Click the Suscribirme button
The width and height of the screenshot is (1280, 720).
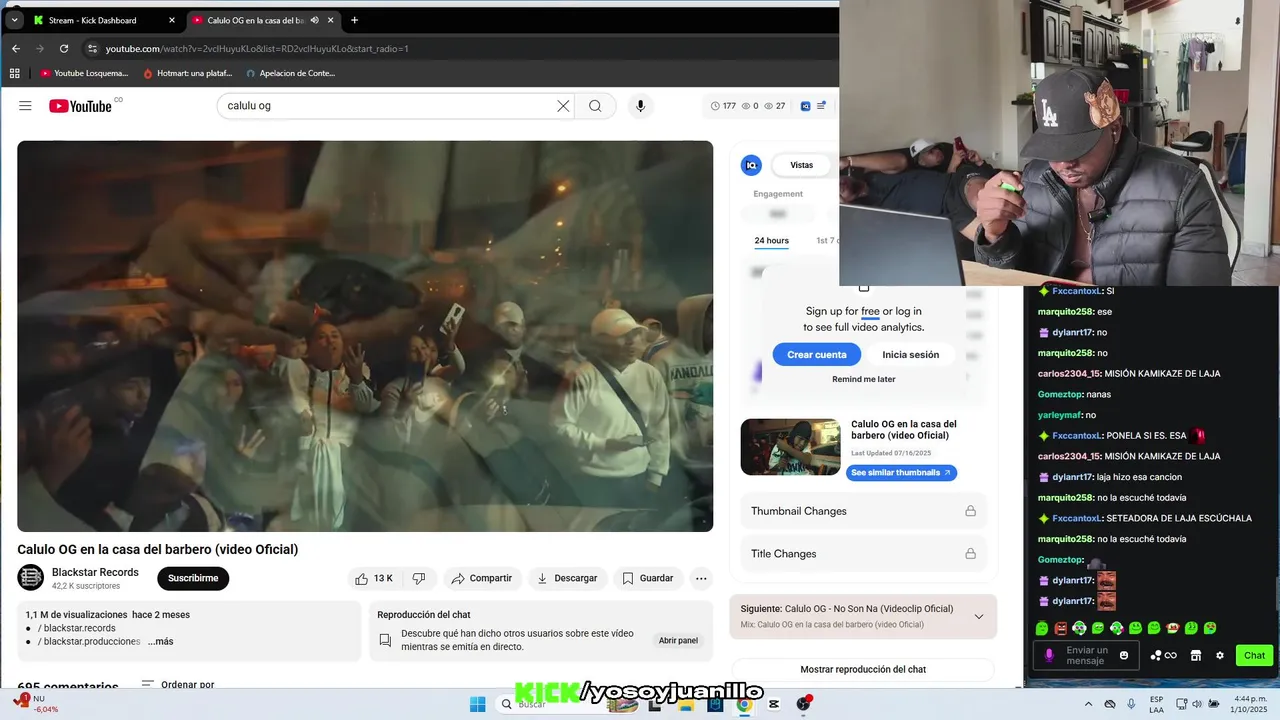point(193,578)
